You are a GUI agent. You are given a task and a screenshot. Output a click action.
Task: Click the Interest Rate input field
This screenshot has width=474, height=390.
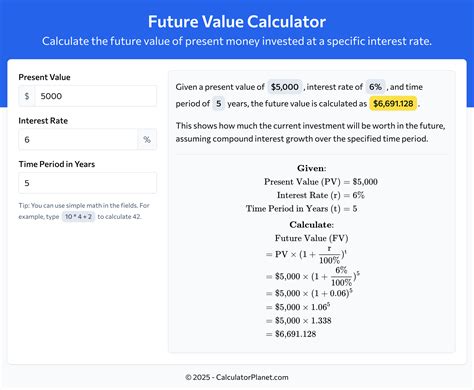pos(78,139)
